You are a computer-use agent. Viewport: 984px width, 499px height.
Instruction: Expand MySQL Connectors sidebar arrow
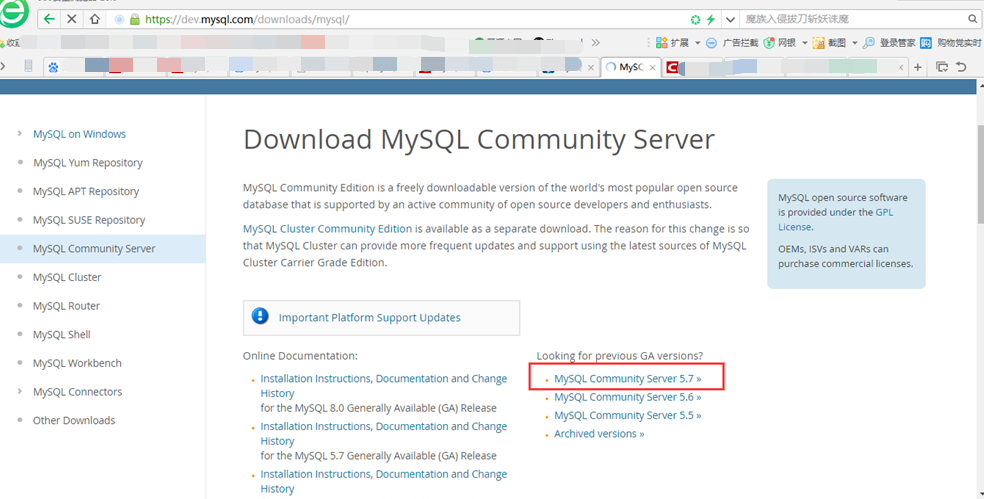20,391
